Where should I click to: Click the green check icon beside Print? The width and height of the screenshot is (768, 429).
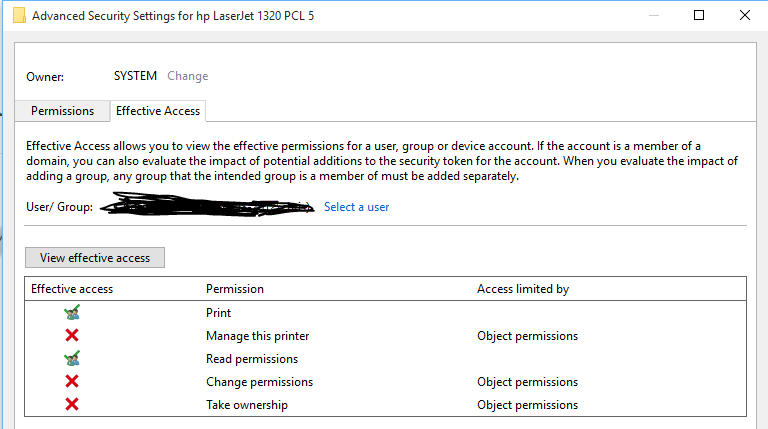tap(72, 313)
